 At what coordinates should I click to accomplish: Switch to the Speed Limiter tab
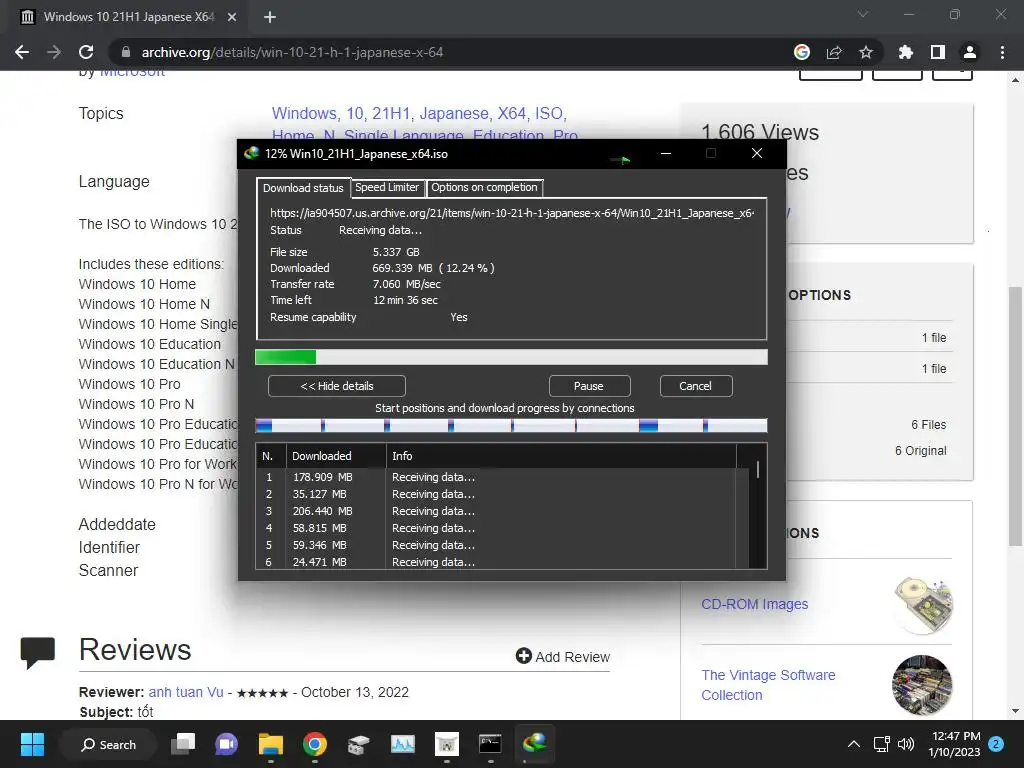387,187
